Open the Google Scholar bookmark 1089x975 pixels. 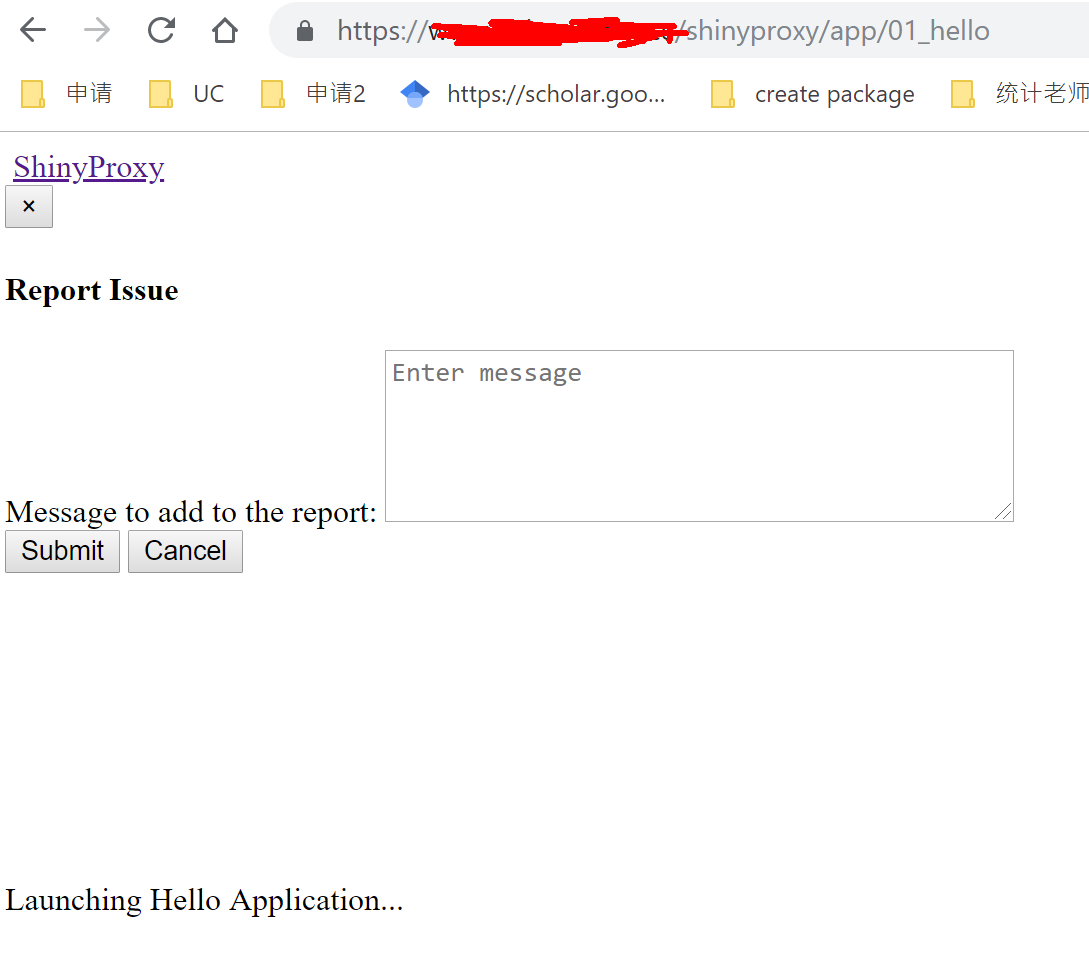(540, 93)
